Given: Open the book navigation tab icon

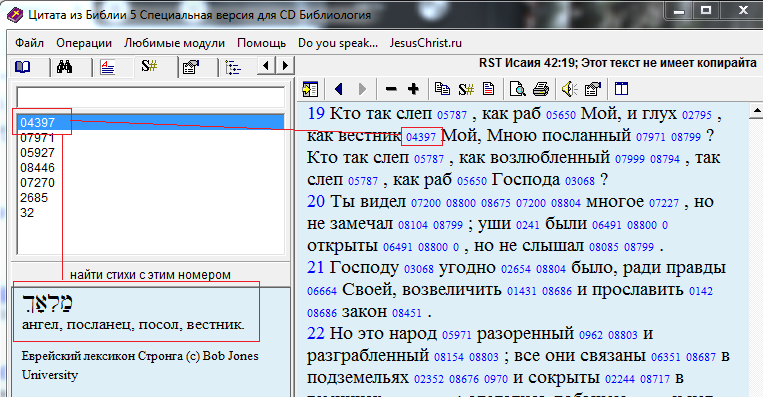Looking at the screenshot, I should pos(23,67).
